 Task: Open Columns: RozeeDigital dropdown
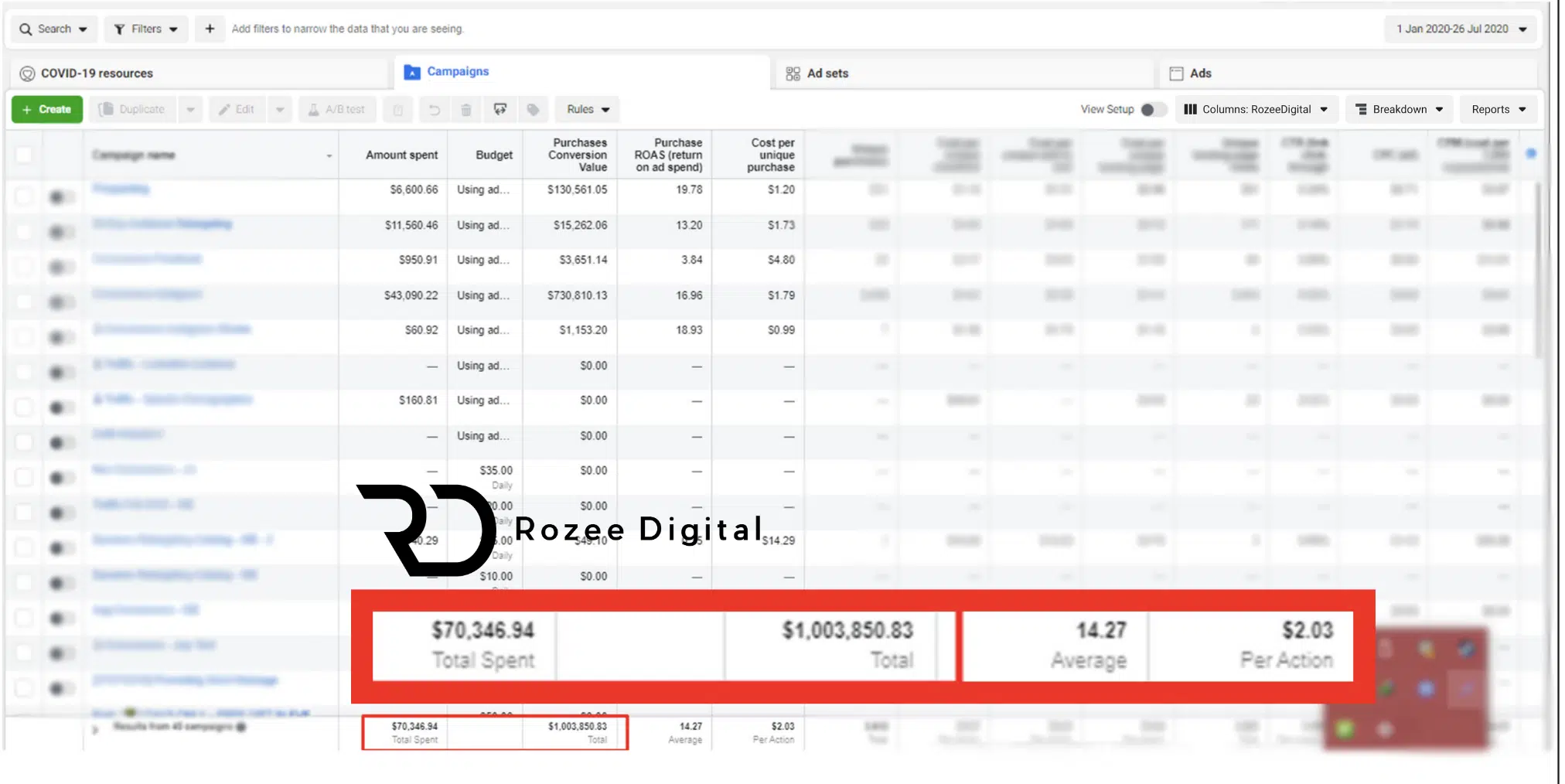pos(1256,109)
